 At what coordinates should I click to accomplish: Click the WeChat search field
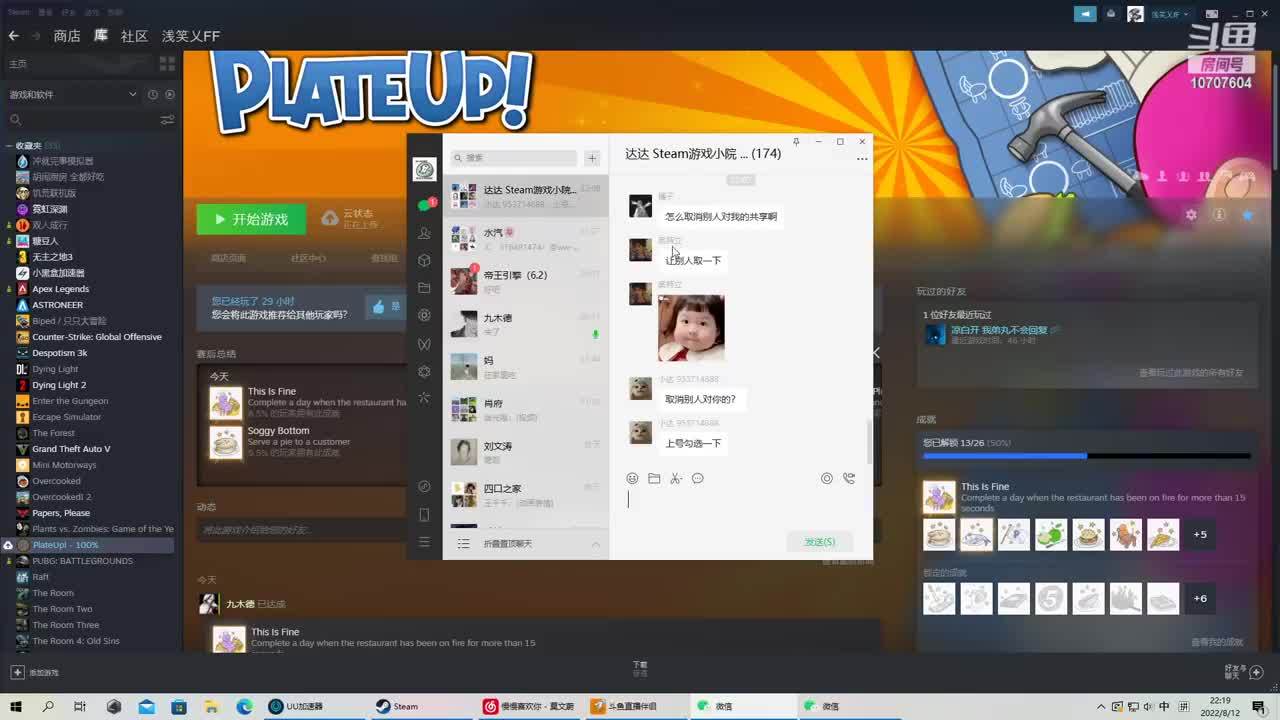point(514,158)
